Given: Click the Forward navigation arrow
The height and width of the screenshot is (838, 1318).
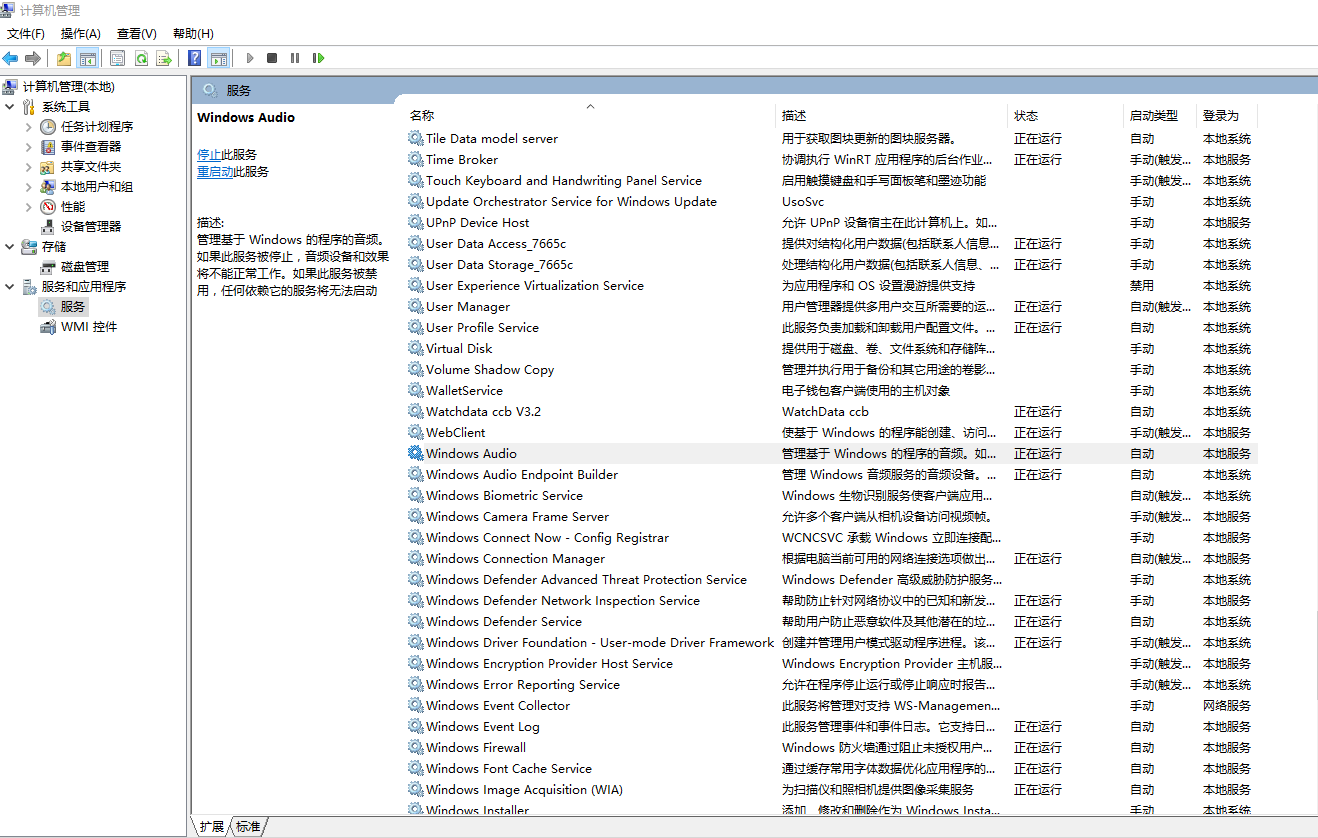Looking at the screenshot, I should pos(32,57).
